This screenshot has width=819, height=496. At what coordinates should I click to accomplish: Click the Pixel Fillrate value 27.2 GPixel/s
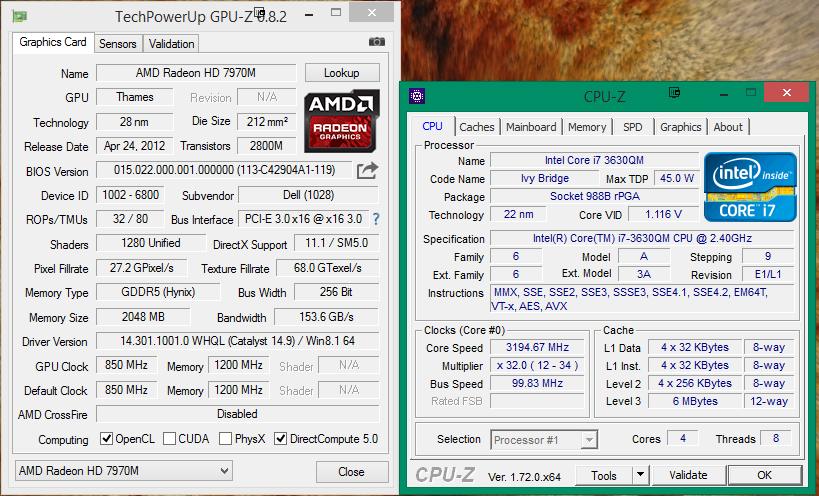click(142, 268)
